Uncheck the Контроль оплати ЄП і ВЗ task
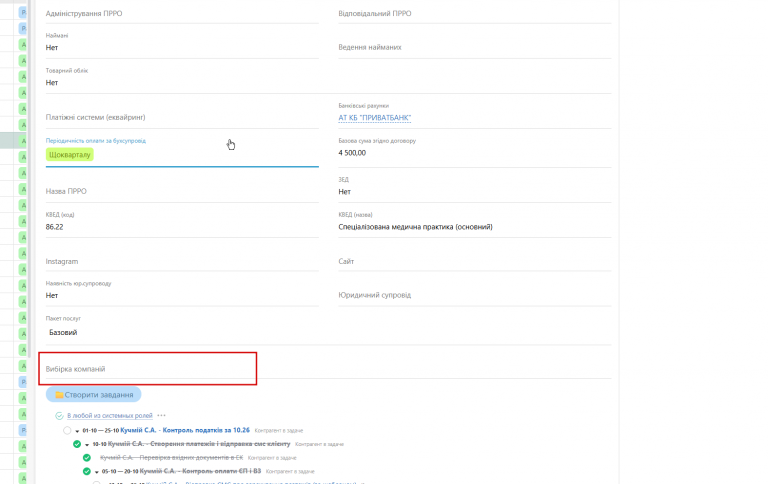 87,472
